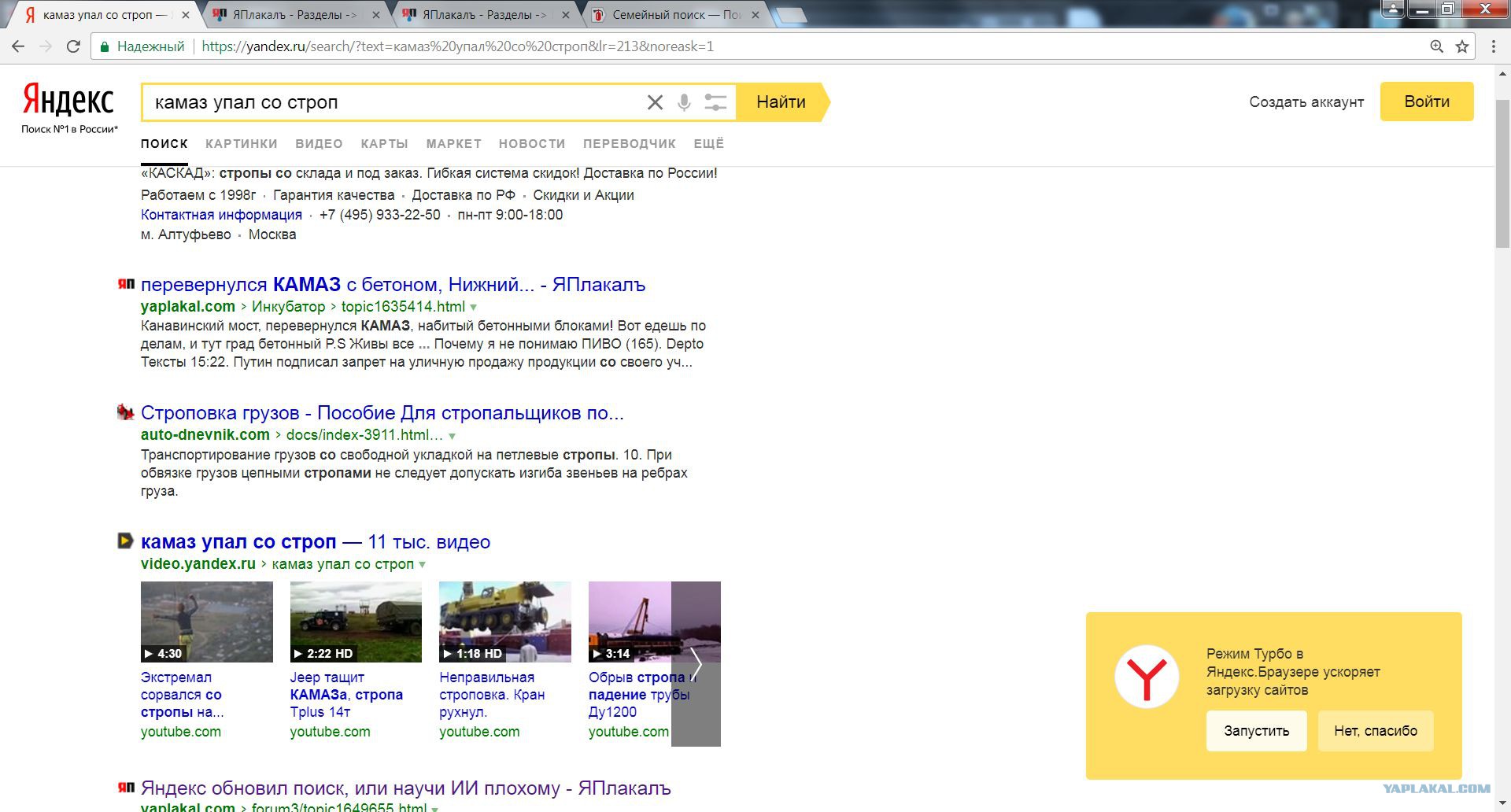The width and height of the screenshot is (1511, 812).
Task: Open a new browser tab
Action: tap(789, 15)
